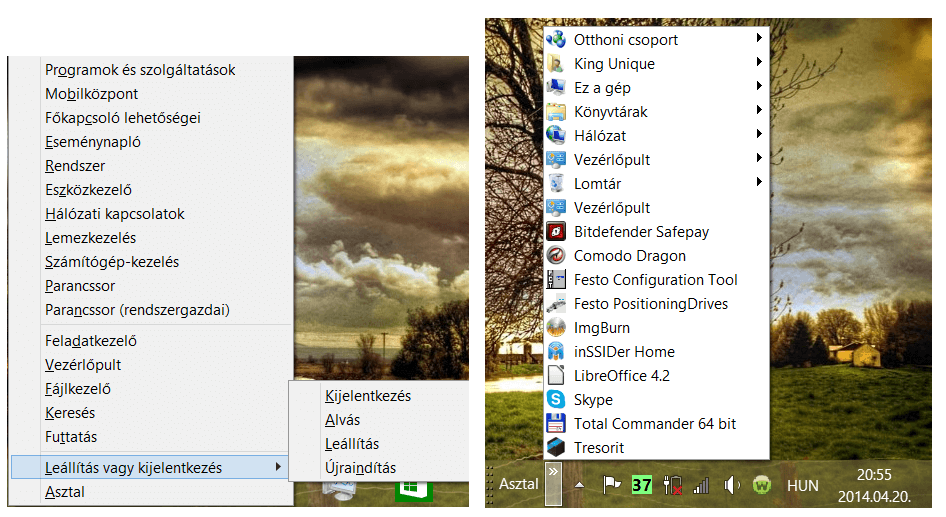Select Rendszer menu entry
Image resolution: width=946 pixels, height=517 pixels.
[x=75, y=166]
